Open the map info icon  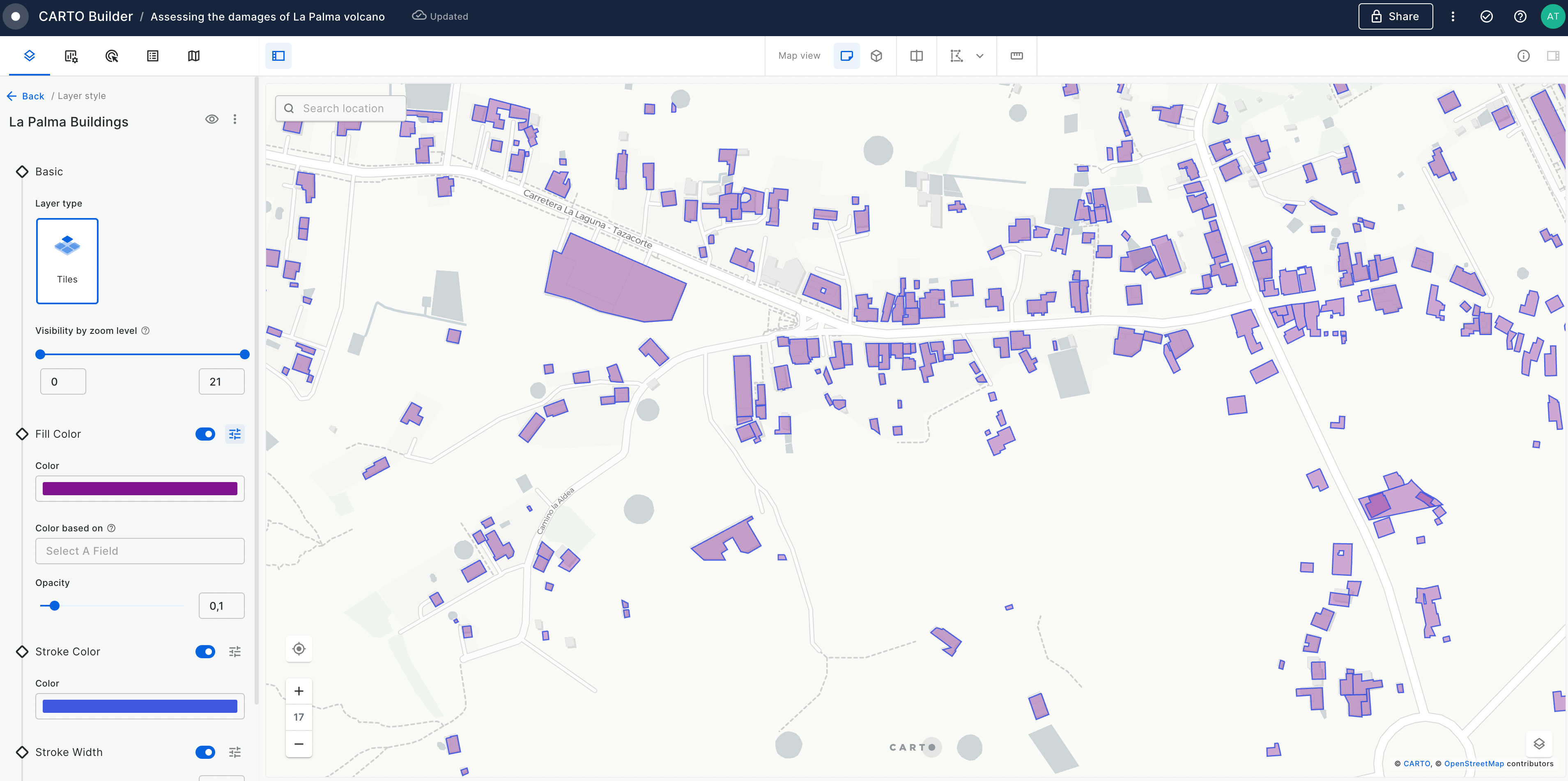click(1523, 56)
